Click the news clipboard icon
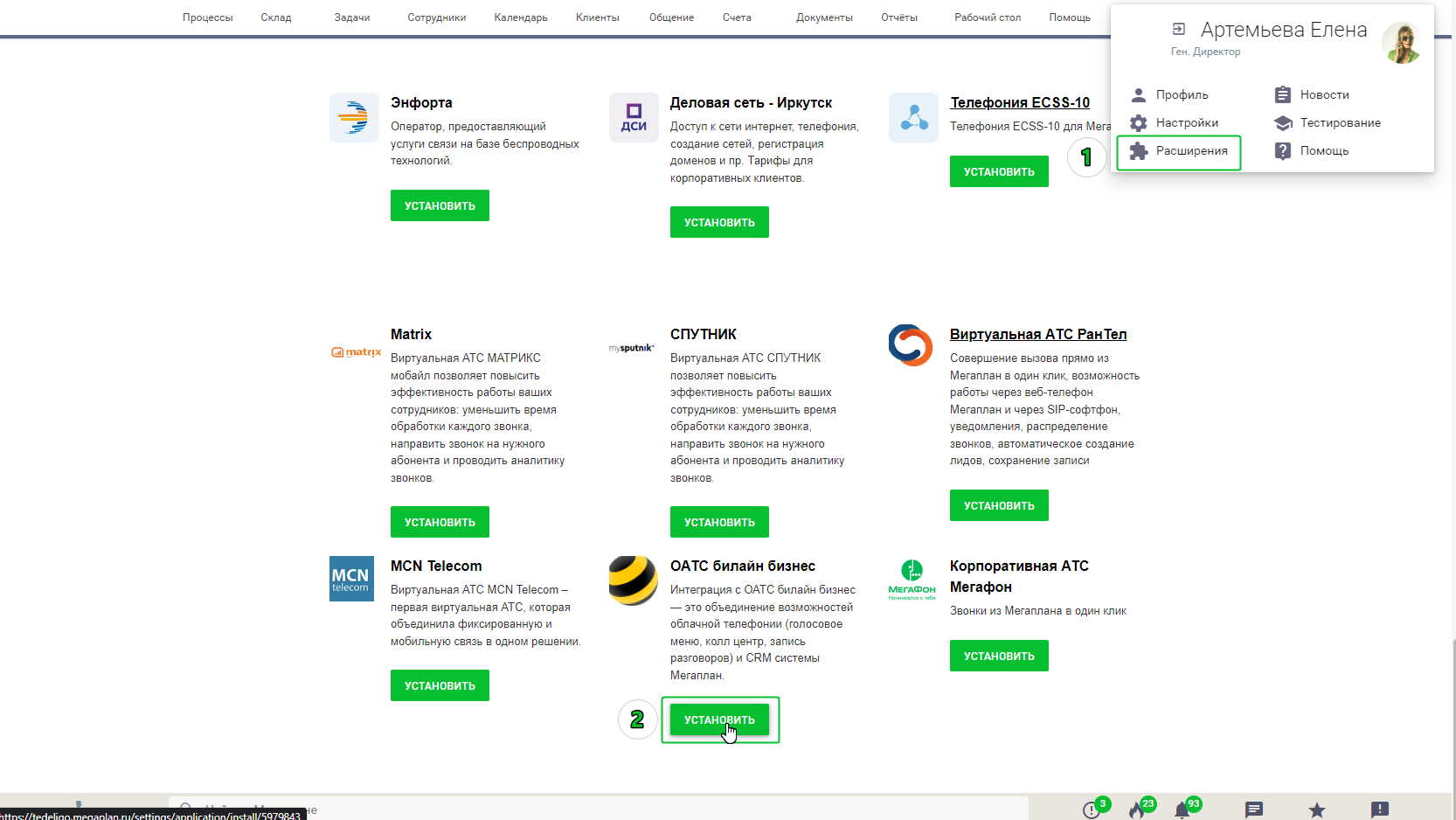Viewport: 1456px width, 820px height. point(1282,94)
